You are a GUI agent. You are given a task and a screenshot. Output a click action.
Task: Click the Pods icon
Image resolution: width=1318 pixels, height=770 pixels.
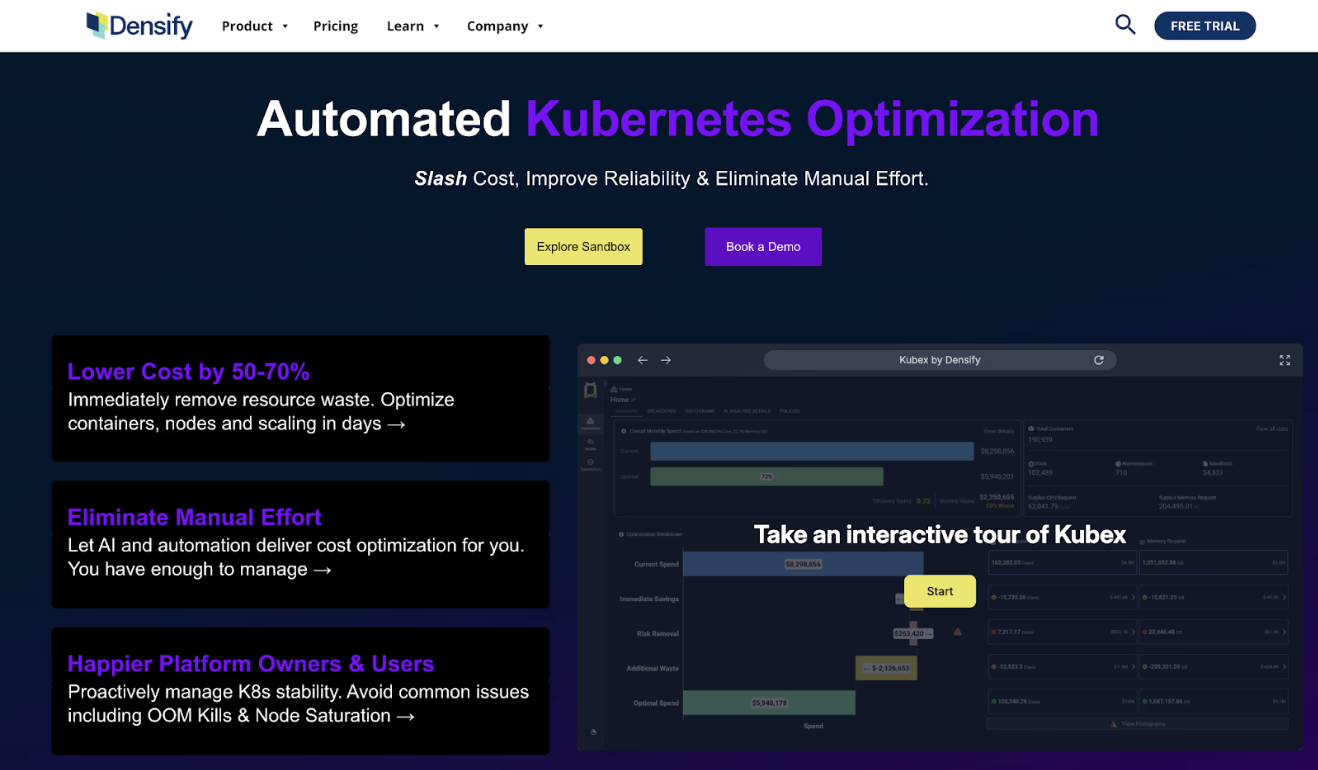pyautogui.click(x=1032, y=464)
